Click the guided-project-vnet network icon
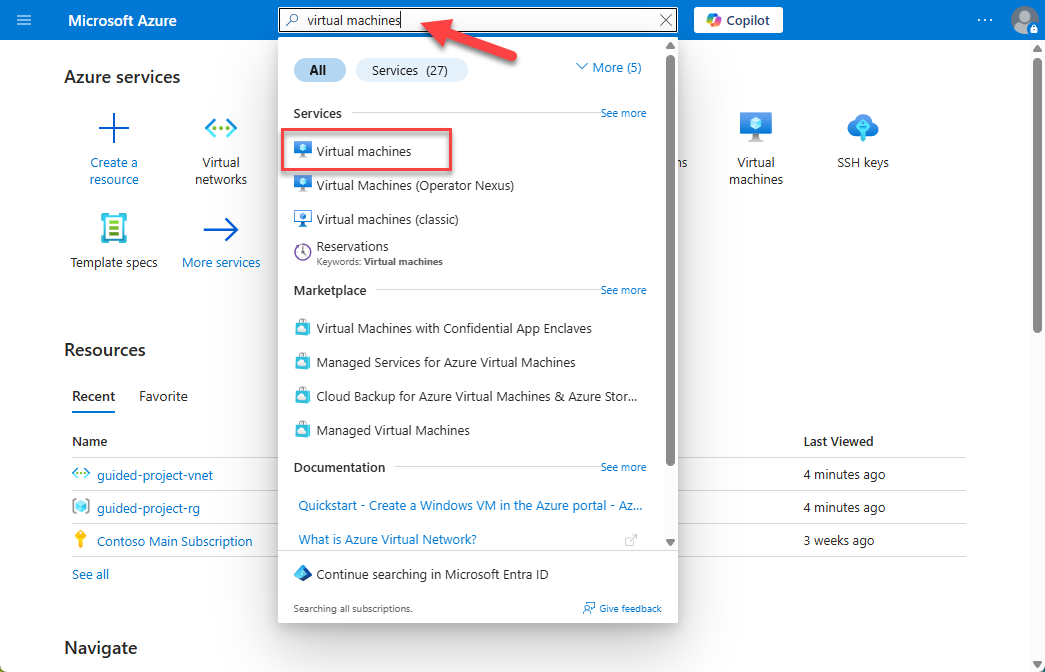1045x672 pixels. (81, 473)
